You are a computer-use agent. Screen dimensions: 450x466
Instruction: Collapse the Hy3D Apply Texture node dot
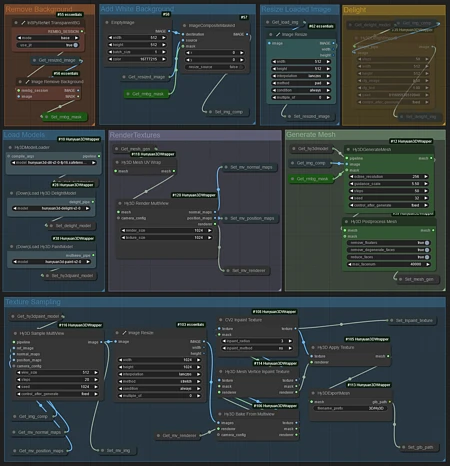313,347
